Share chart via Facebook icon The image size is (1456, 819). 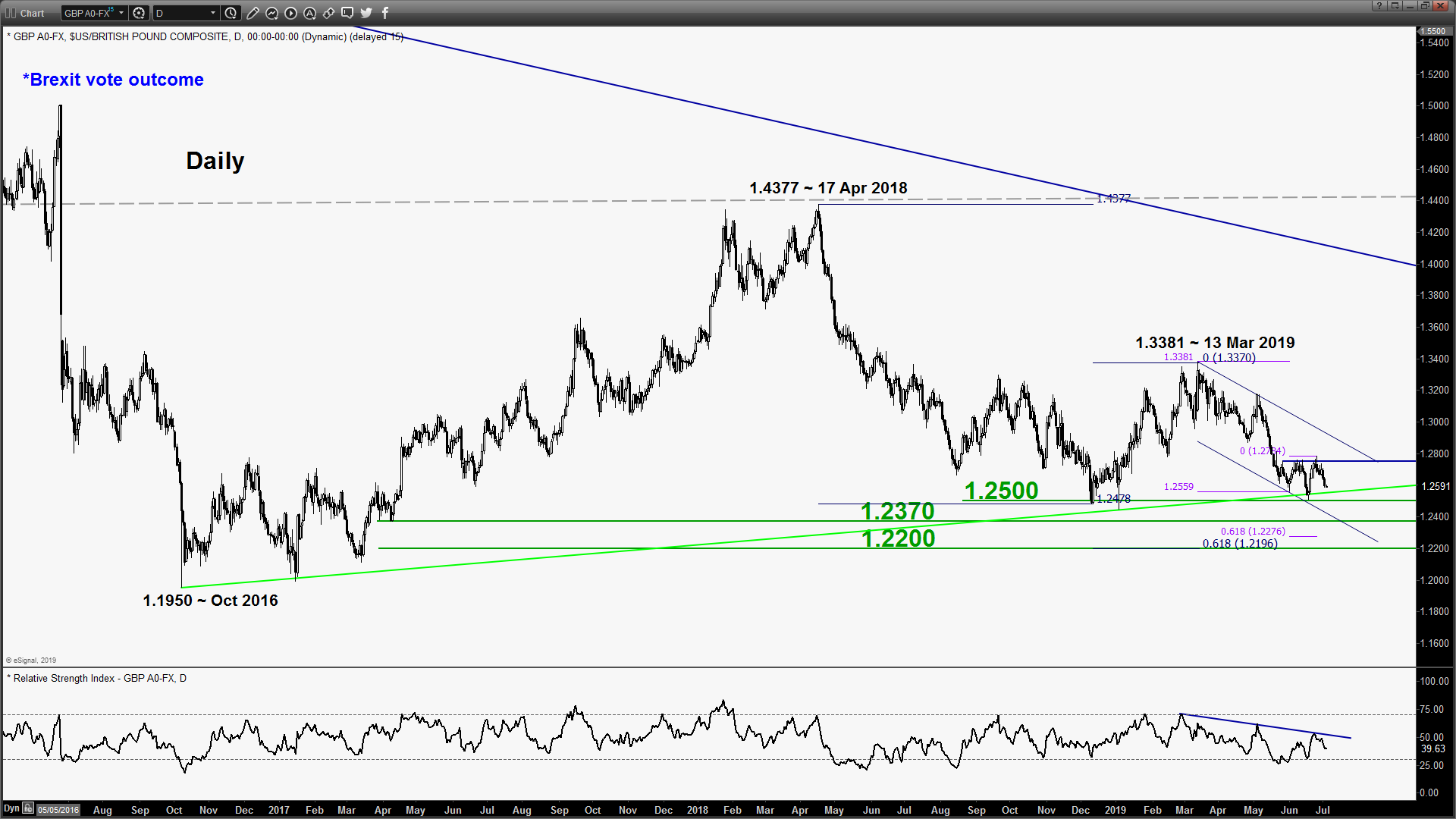385,13
